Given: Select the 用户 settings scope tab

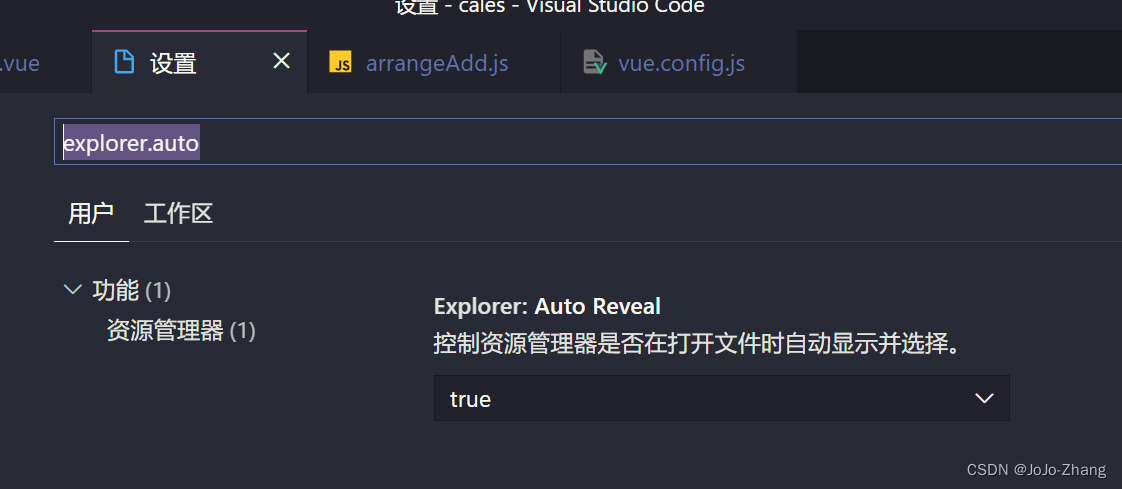Looking at the screenshot, I should (x=91, y=213).
